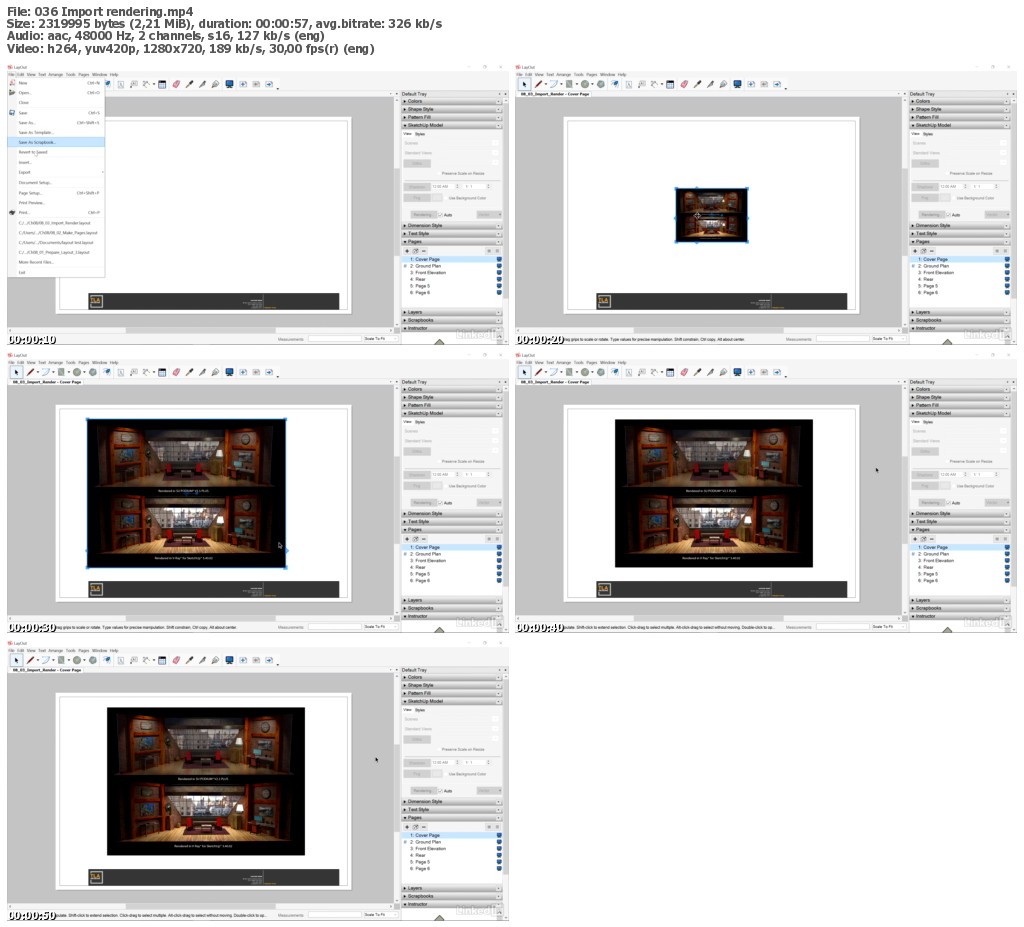Expand Pattern Fill panel in 00:00:30 frame
Viewport: 1024px width, 927px height.
point(451,405)
